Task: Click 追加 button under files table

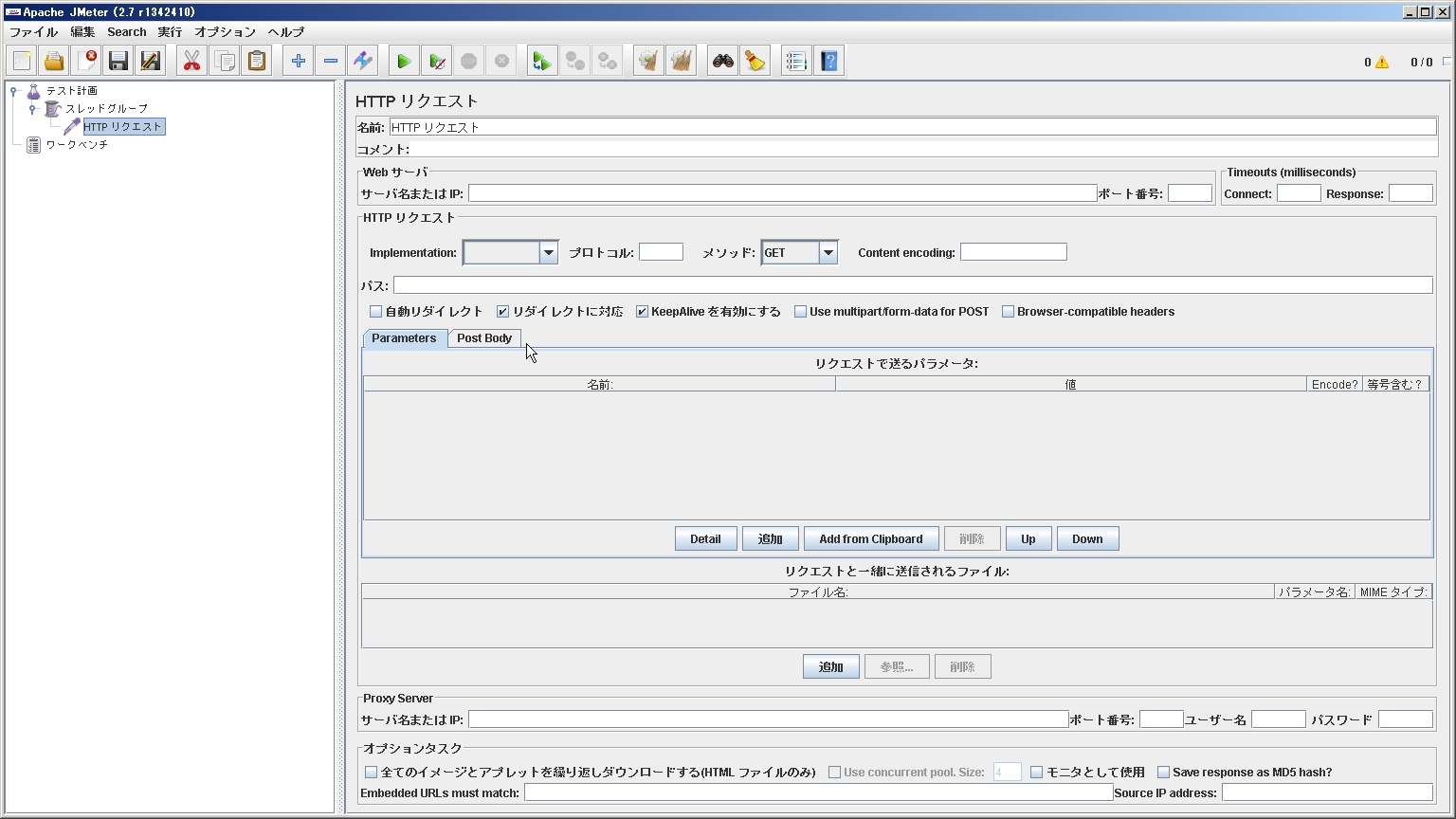Action: tap(830, 667)
